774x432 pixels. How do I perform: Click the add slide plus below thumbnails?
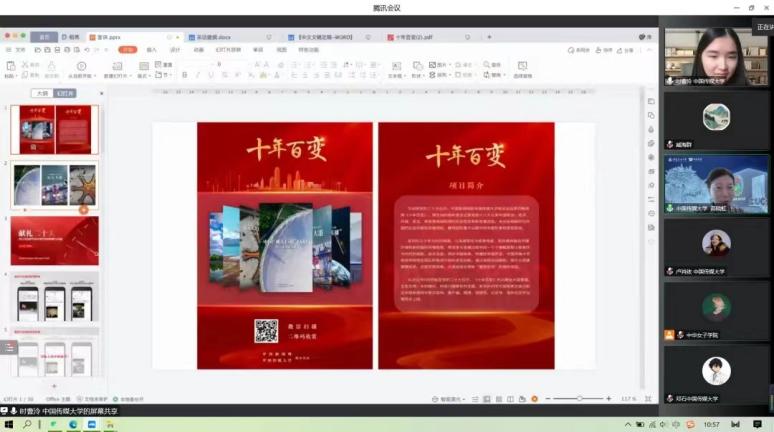(x=54, y=386)
